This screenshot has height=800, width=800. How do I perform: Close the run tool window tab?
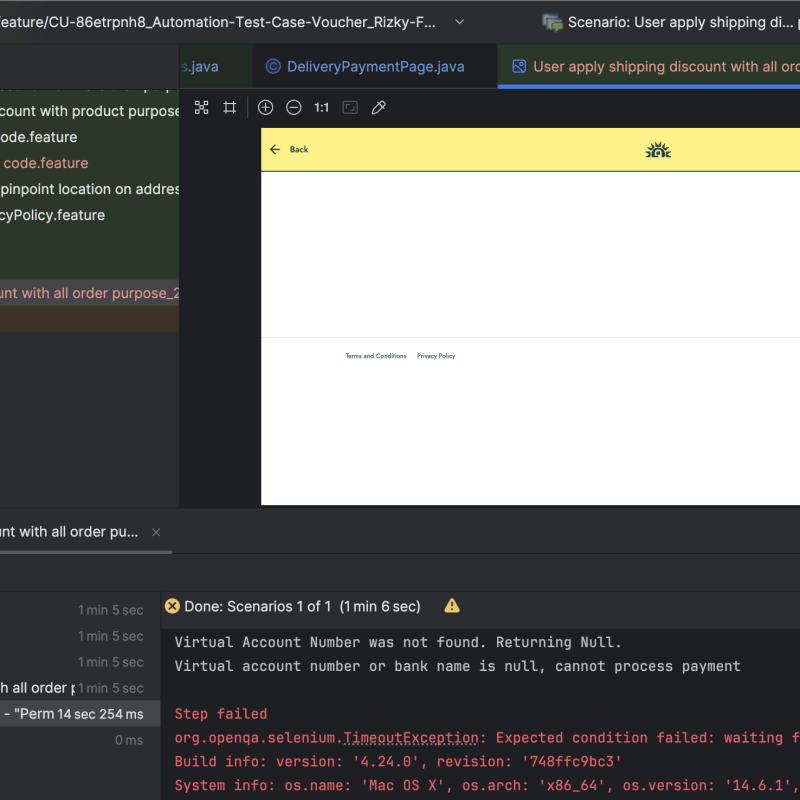coord(156,532)
